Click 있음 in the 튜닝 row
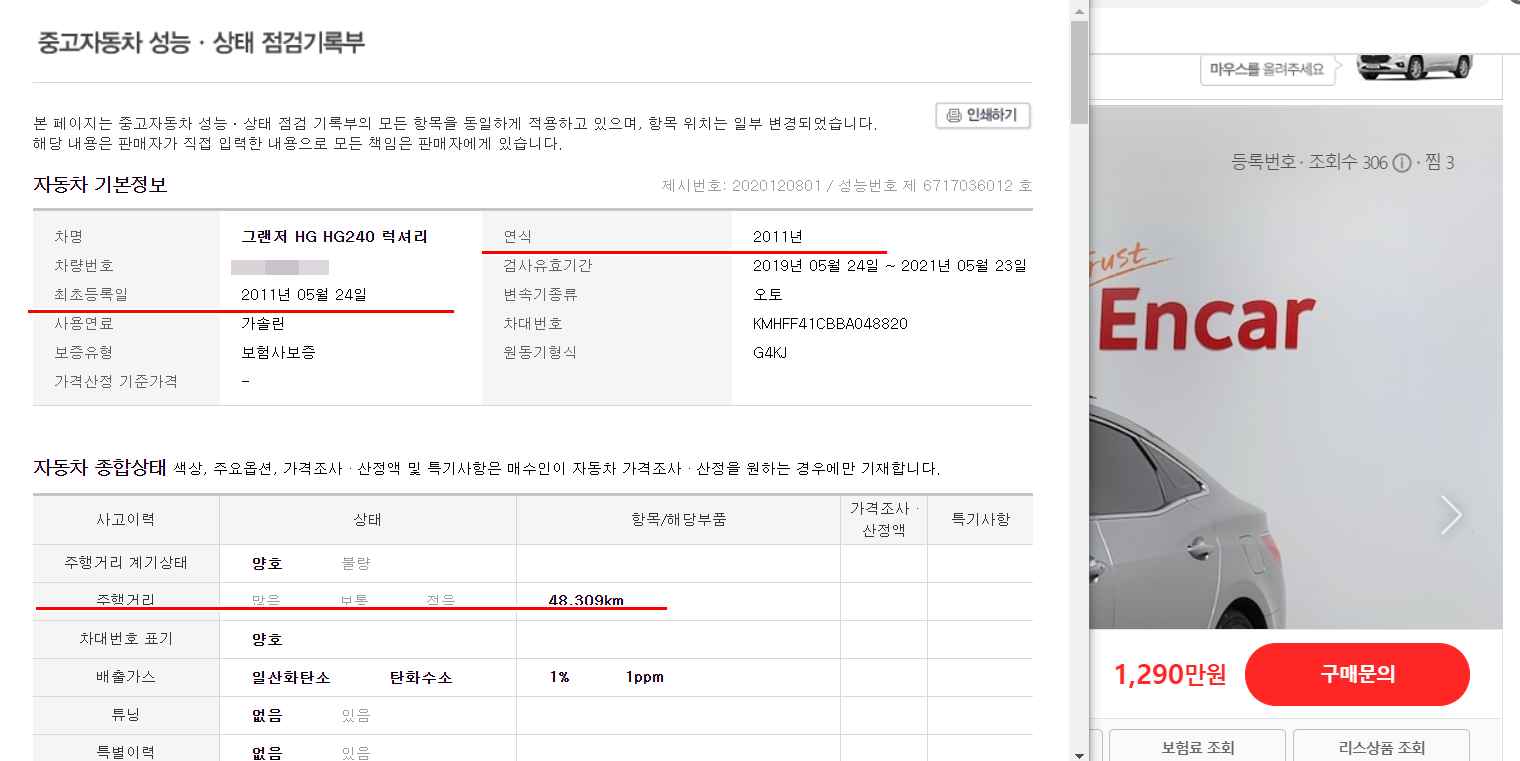Image resolution: width=1520 pixels, height=761 pixels. pyautogui.click(x=356, y=716)
